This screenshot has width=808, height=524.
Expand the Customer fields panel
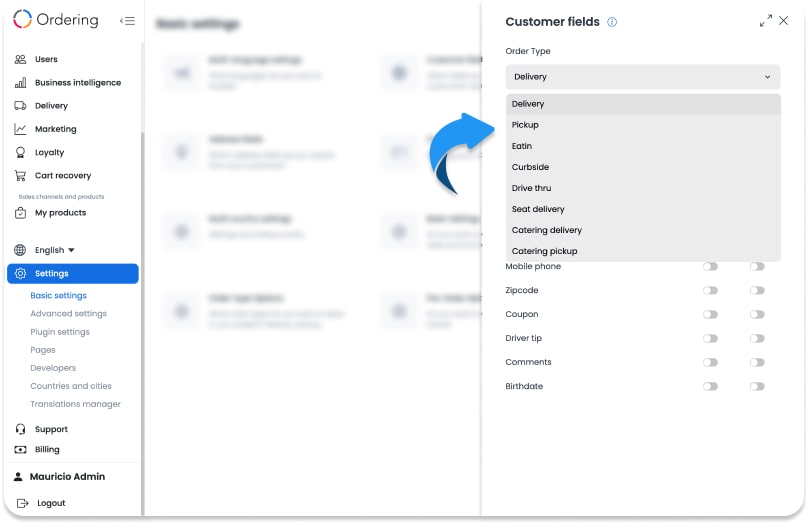[766, 21]
